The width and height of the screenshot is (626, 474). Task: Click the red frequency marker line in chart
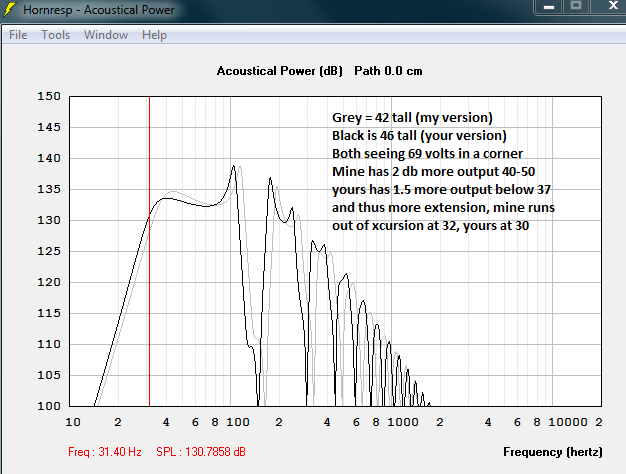click(x=149, y=251)
